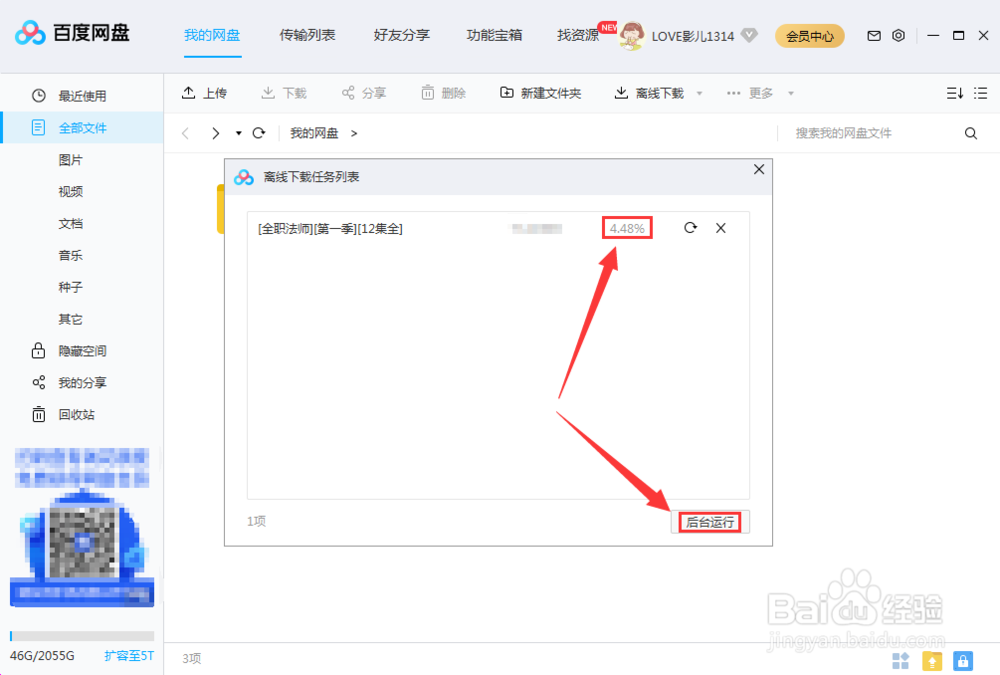Click the 扩容至5T link

129,656
